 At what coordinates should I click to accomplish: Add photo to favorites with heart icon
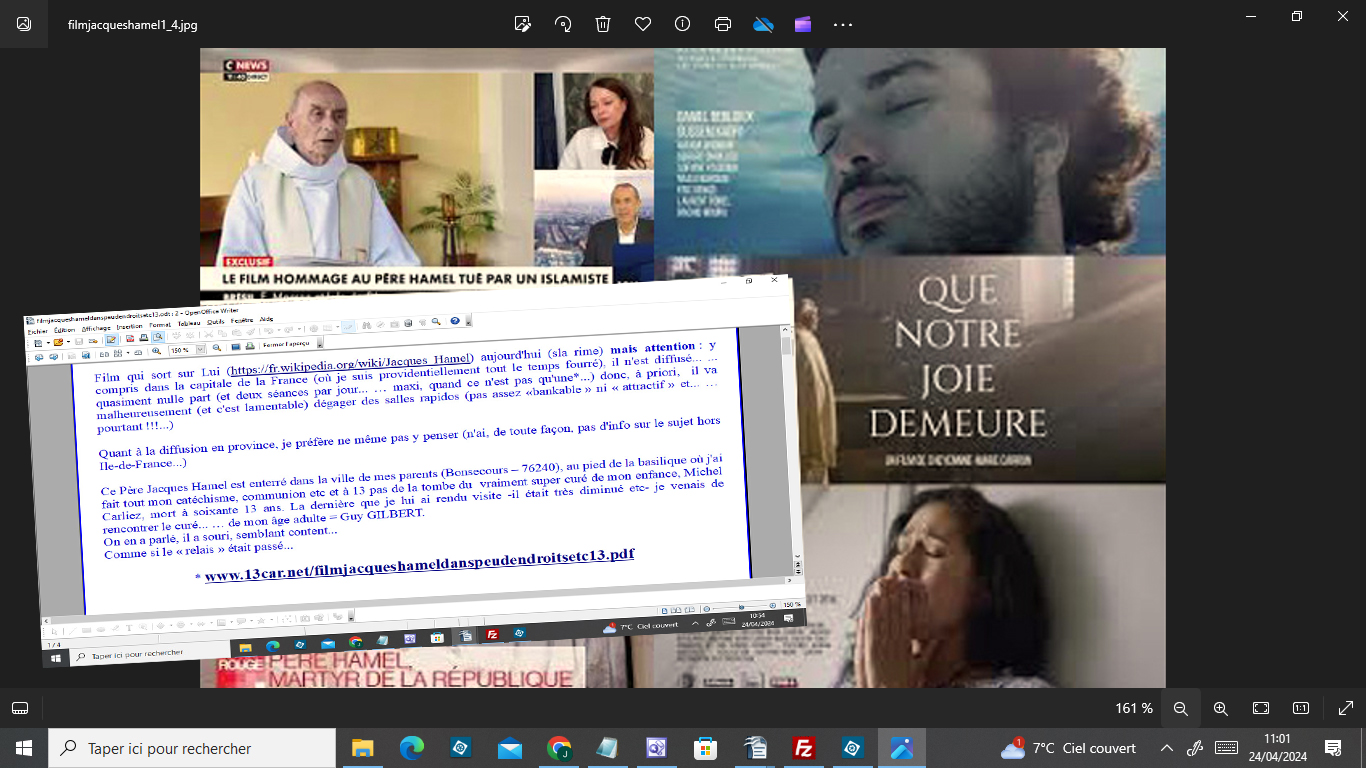643,24
